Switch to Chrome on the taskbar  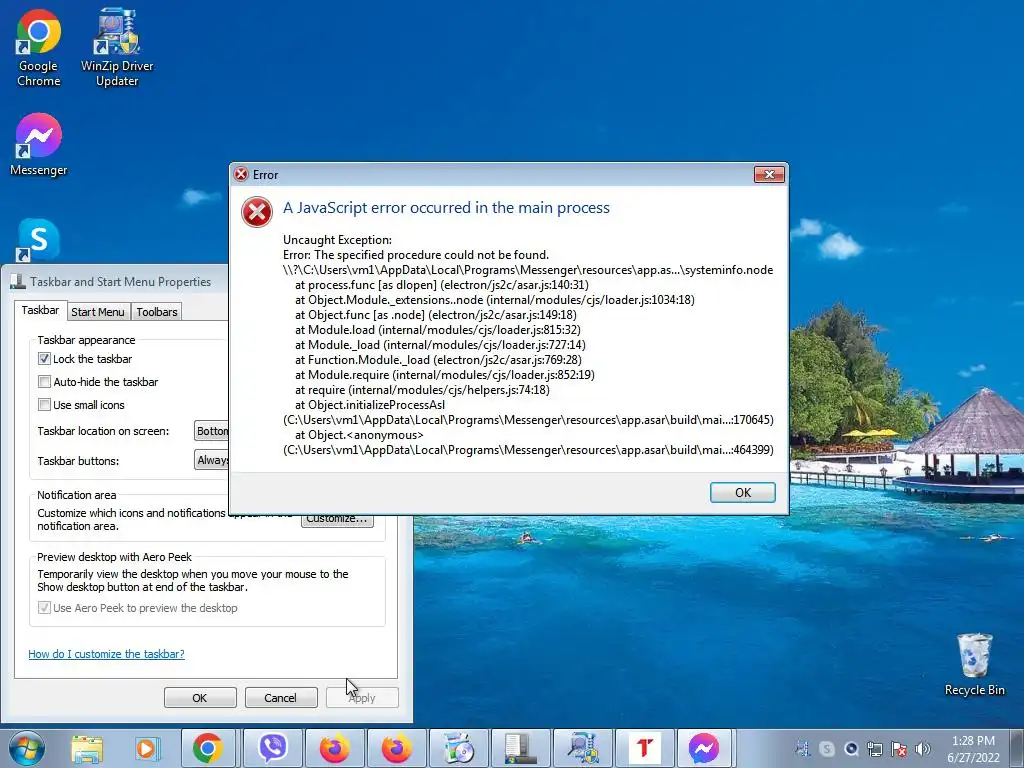click(208, 748)
